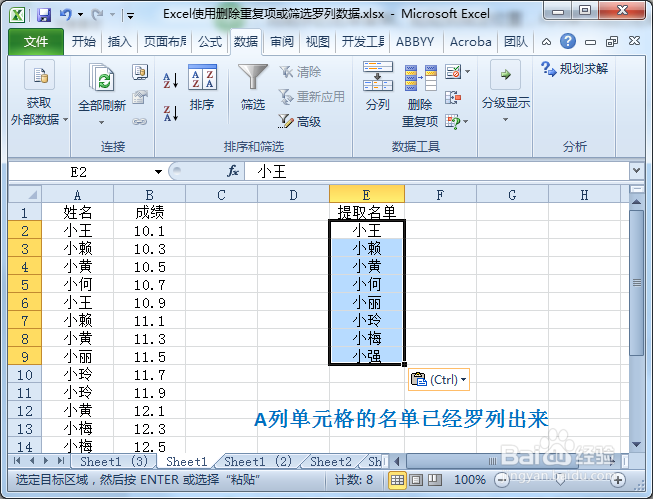Select the Sheet1 (3) worksheet tab
The image size is (653, 499).
[114, 462]
